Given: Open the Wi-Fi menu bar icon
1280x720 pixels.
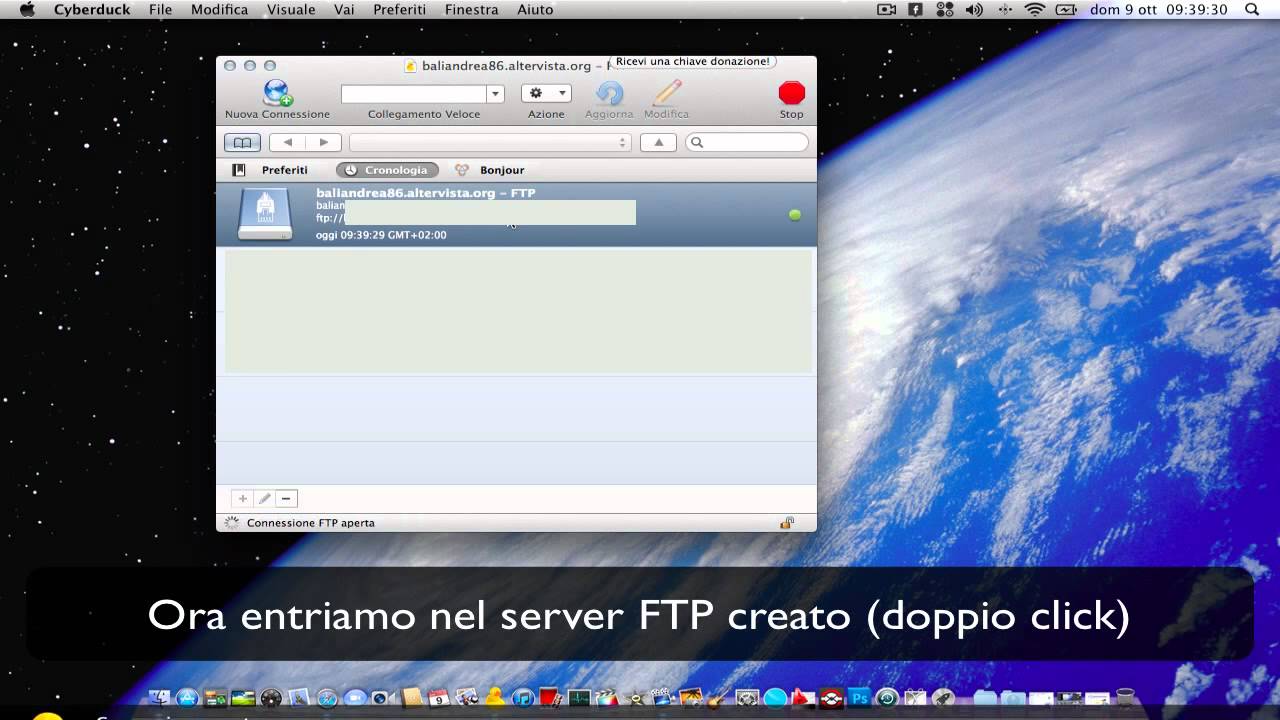Looking at the screenshot, I should 1035,9.
